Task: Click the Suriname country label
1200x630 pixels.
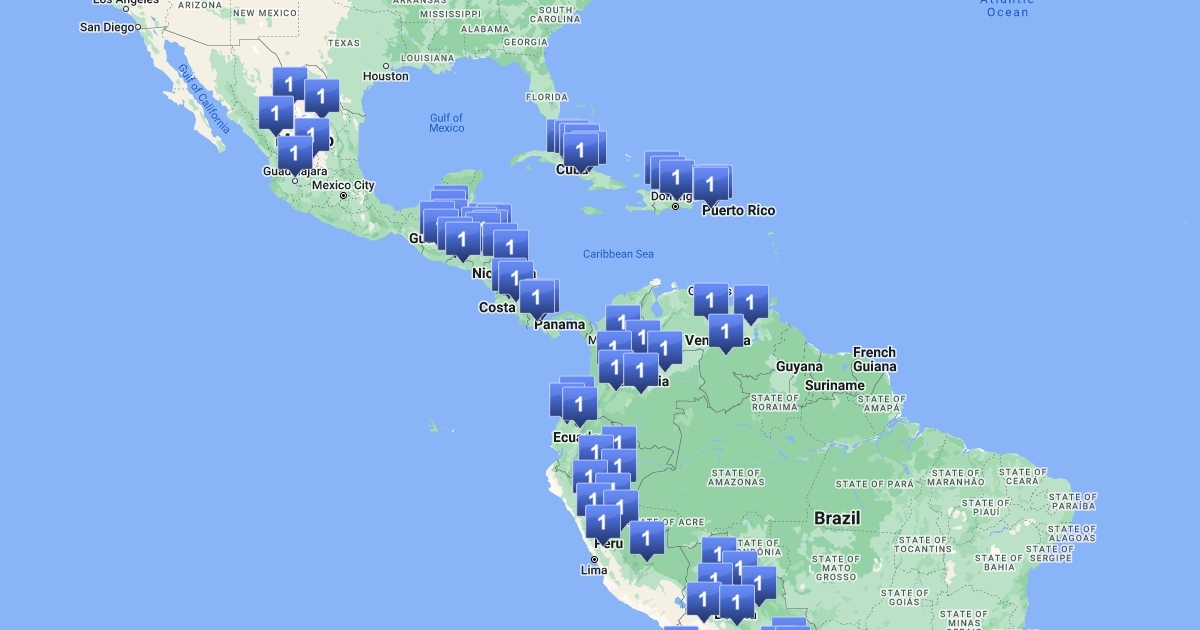Action: [x=834, y=385]
